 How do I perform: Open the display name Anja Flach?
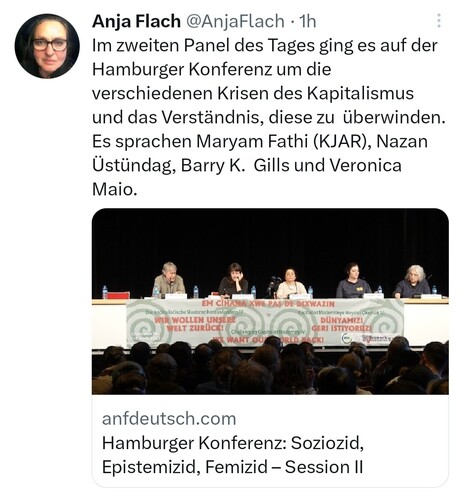[x=136, y=21]
